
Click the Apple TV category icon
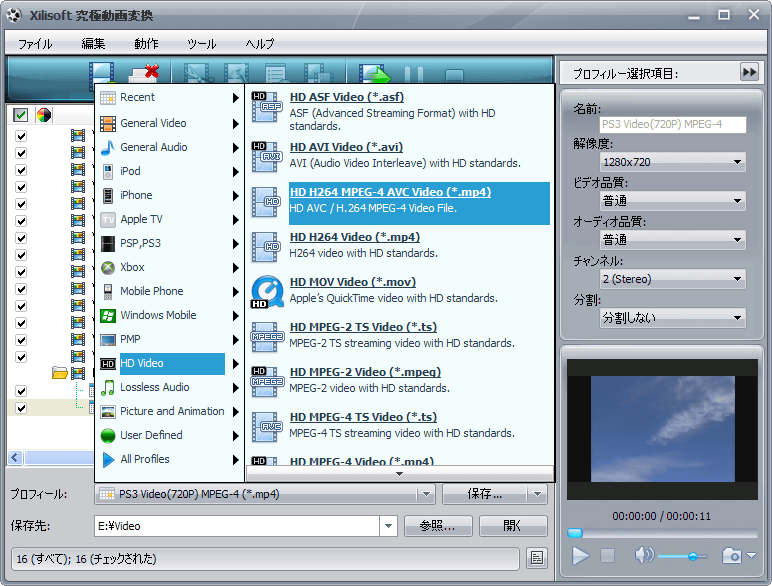pyautogui.click(x=108, y=220)
